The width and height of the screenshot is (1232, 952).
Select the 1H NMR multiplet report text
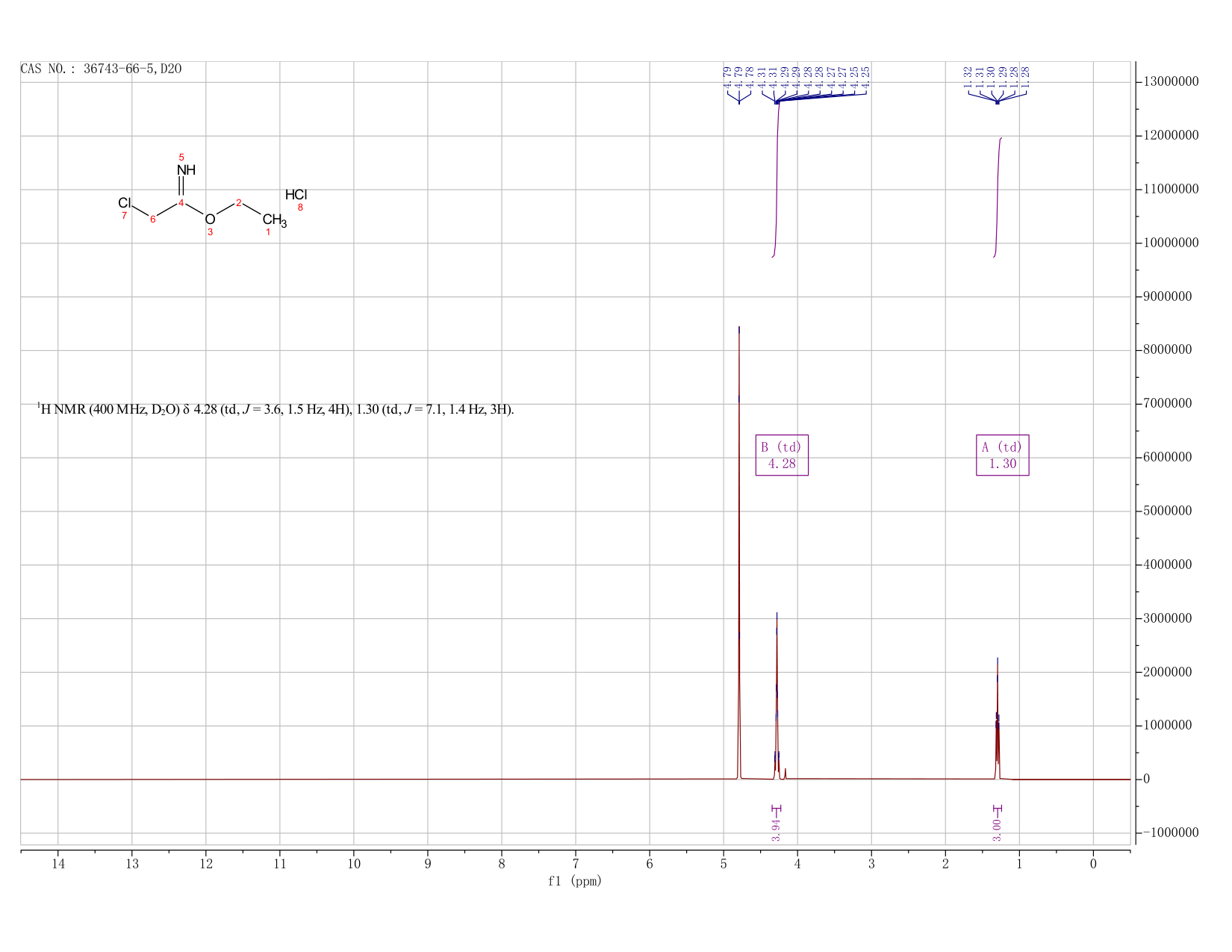pyautogui.click(x=276, y=409)
